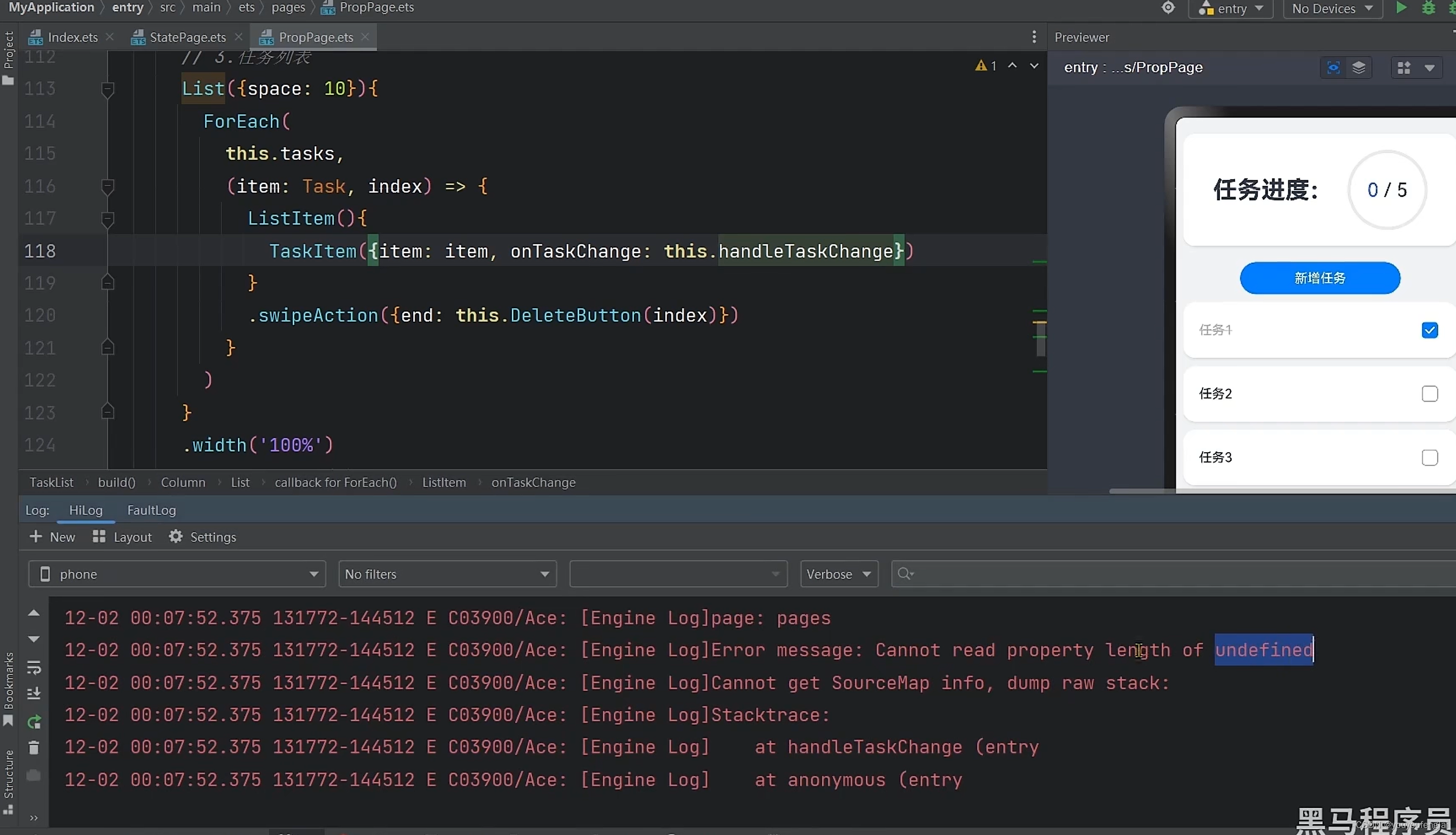Viewport: 1456px width, 835px height.
Task: Open the editor tabs more-options menu
Action: 1034,37
